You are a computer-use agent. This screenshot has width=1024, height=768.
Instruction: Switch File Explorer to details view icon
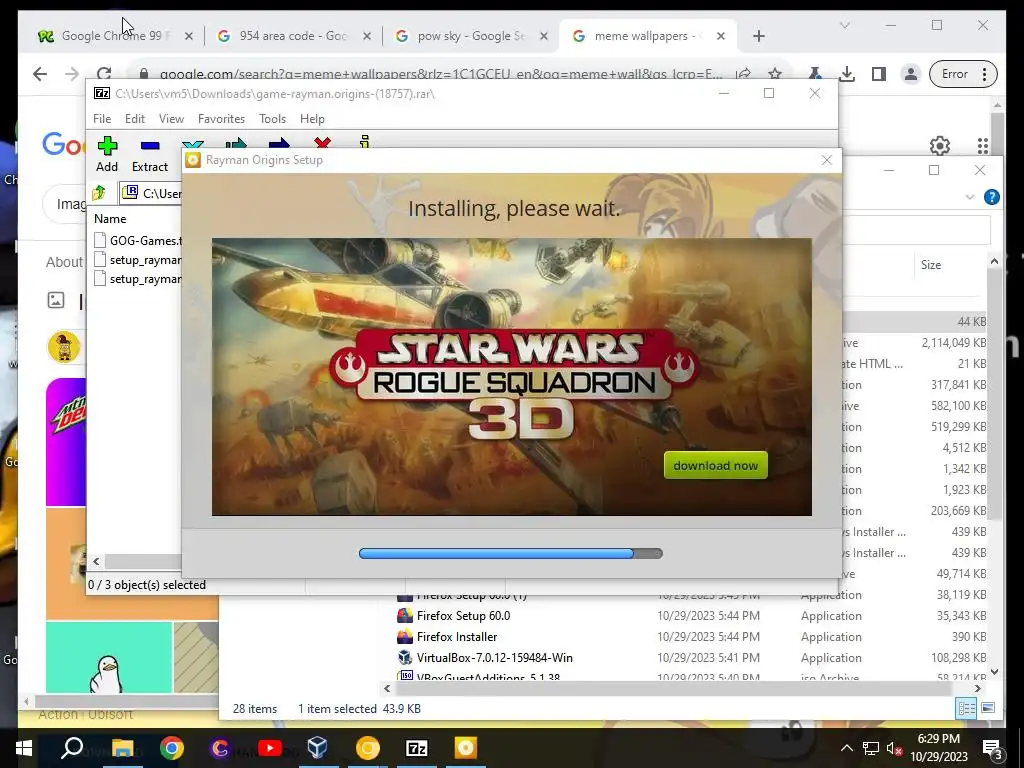[x=966, y=709]
